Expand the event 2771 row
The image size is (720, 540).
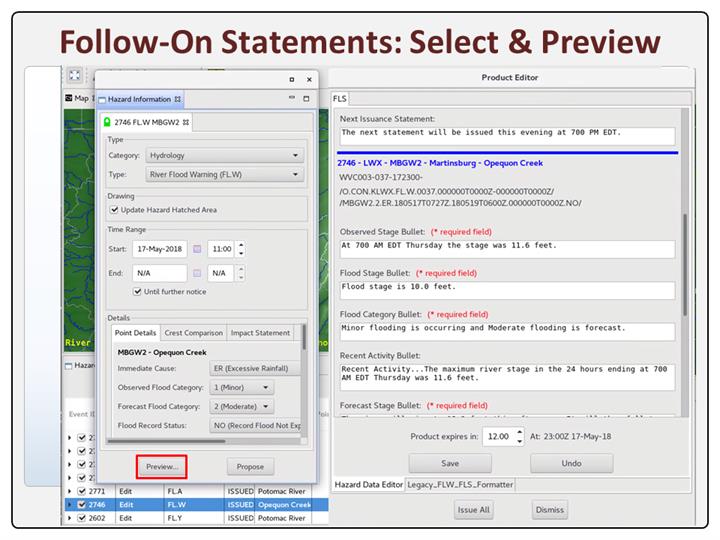tap(69, 491)
